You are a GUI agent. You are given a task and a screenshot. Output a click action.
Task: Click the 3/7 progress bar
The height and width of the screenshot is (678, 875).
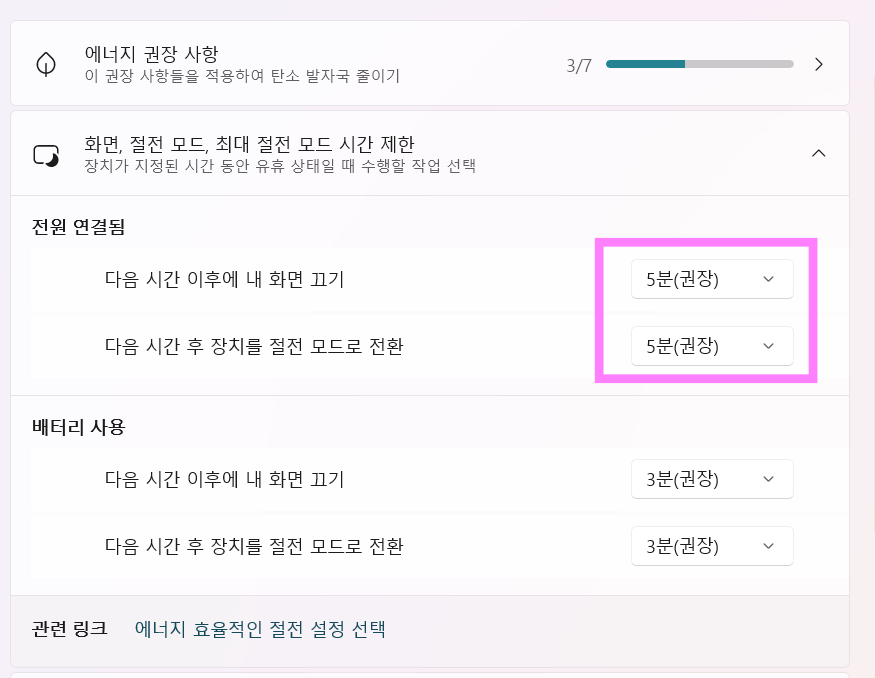click(x=700, y=63)
